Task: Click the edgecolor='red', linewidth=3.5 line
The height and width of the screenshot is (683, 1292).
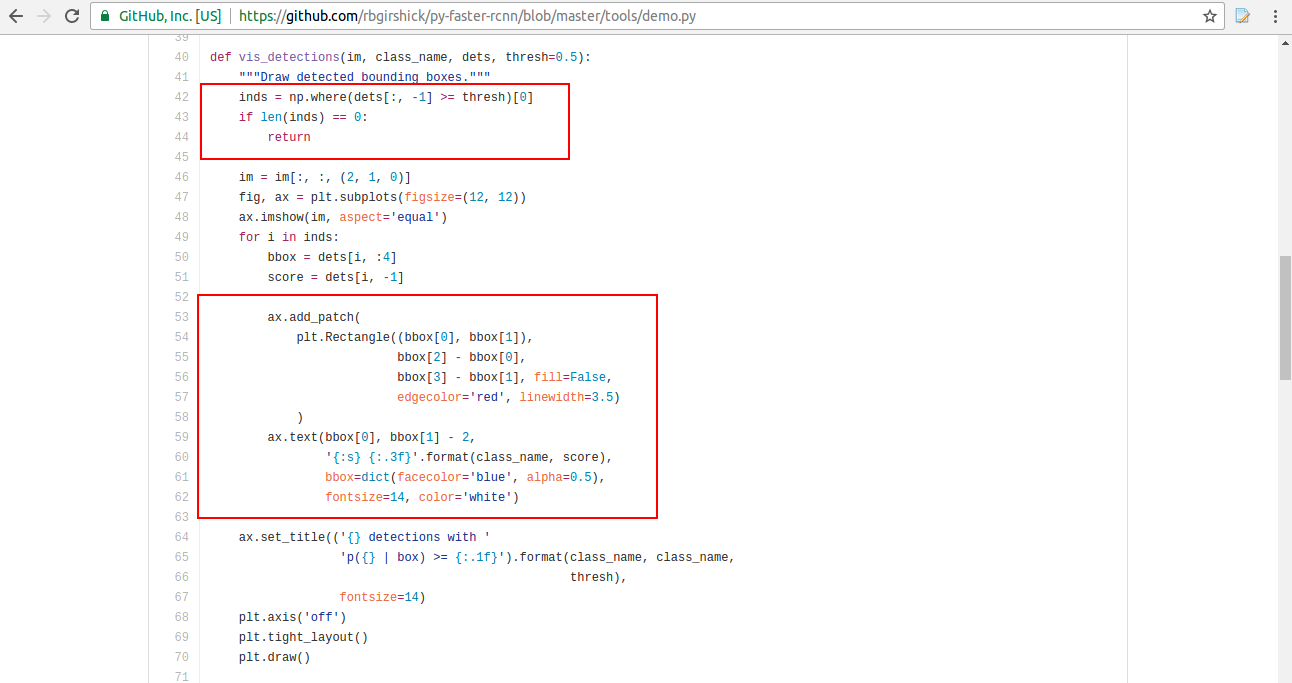Action: pyautogui.click(x=509, y=397)
